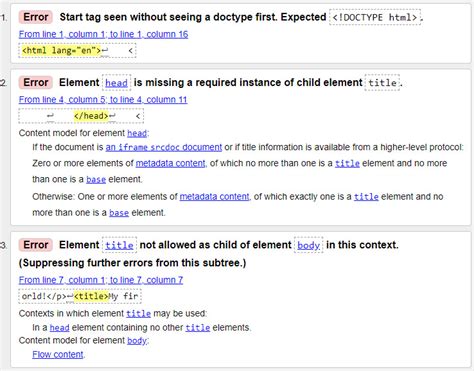Click 'title' link in third error heading
This screenshot has width=474, height=371.
(x=119, y=245)
